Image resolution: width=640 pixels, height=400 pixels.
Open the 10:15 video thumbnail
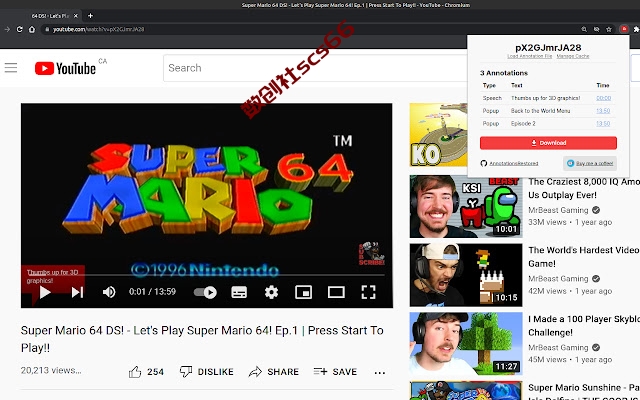tap(466, 275)
